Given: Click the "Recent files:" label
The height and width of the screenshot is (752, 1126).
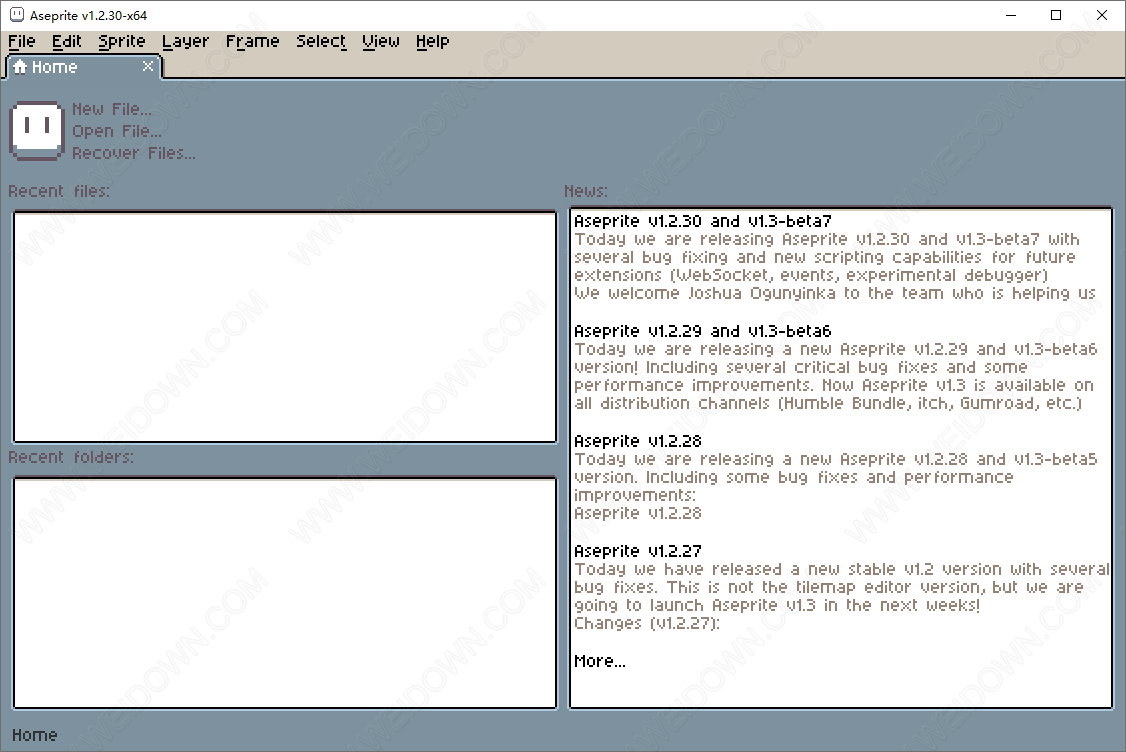Looking at the screenshot, I should (x=59, y=192).
